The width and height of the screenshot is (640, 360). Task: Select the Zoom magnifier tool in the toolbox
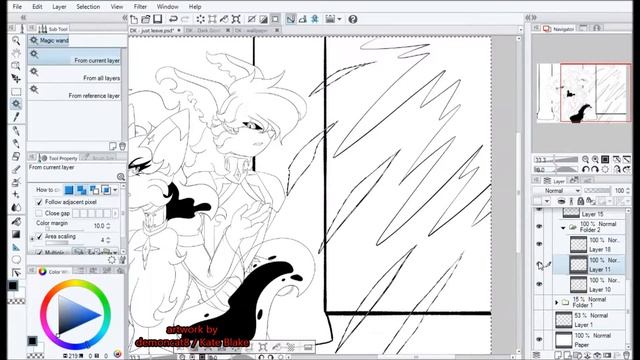click(x=16, y=40)
